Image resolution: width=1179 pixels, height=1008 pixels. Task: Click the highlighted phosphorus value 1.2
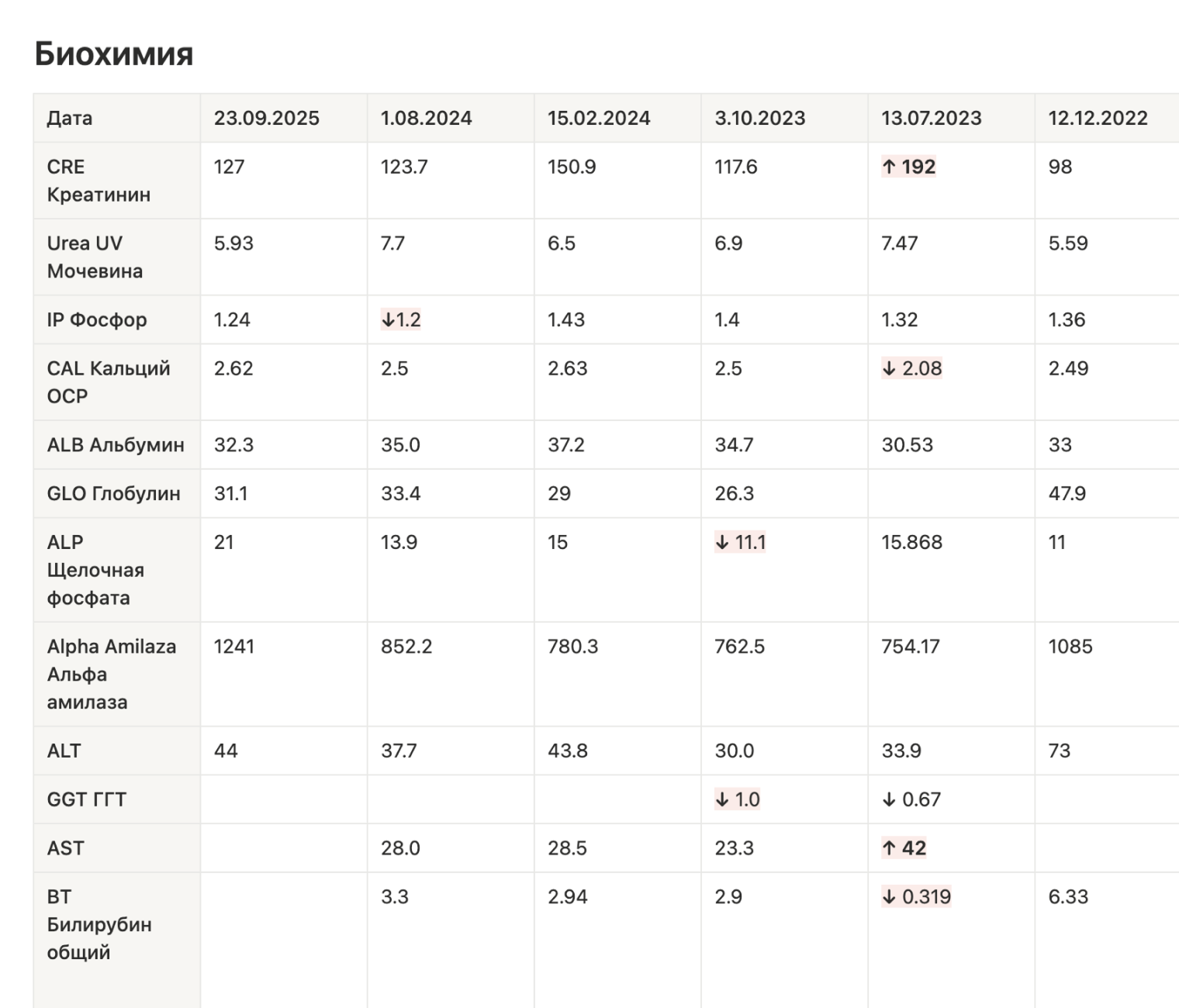click(401, 319)
